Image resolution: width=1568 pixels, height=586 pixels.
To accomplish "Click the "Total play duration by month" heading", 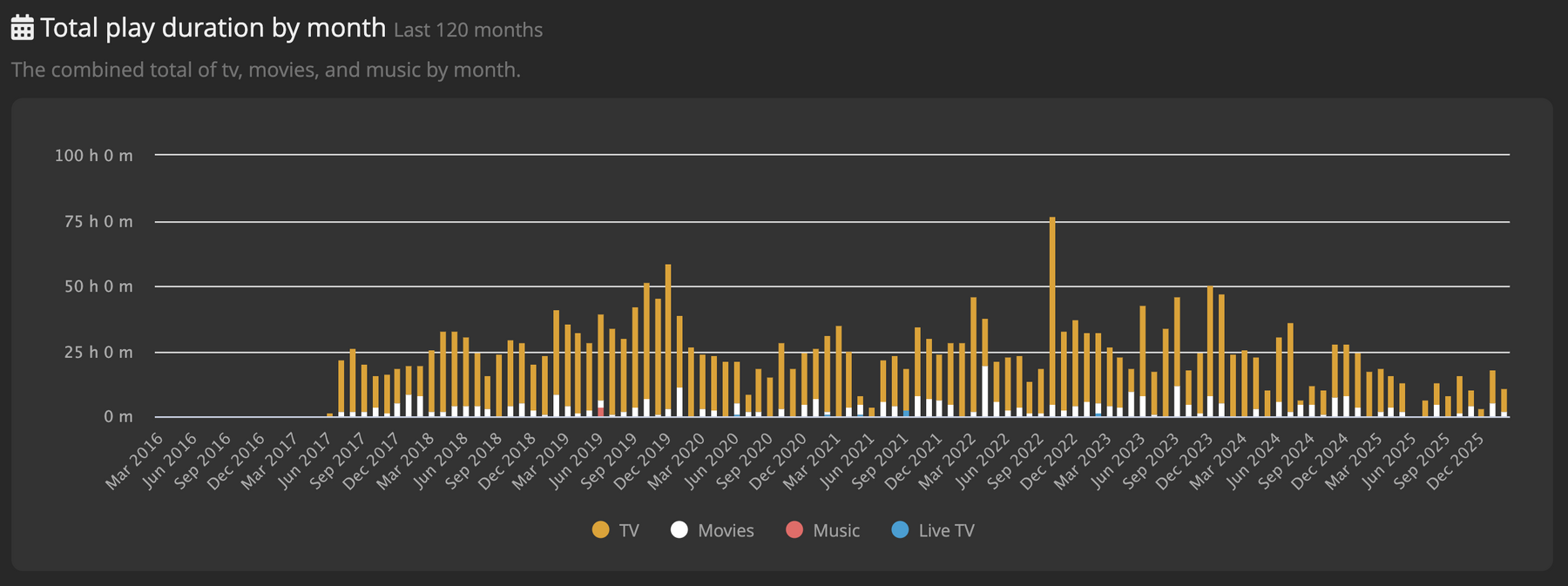I will 213,28.
